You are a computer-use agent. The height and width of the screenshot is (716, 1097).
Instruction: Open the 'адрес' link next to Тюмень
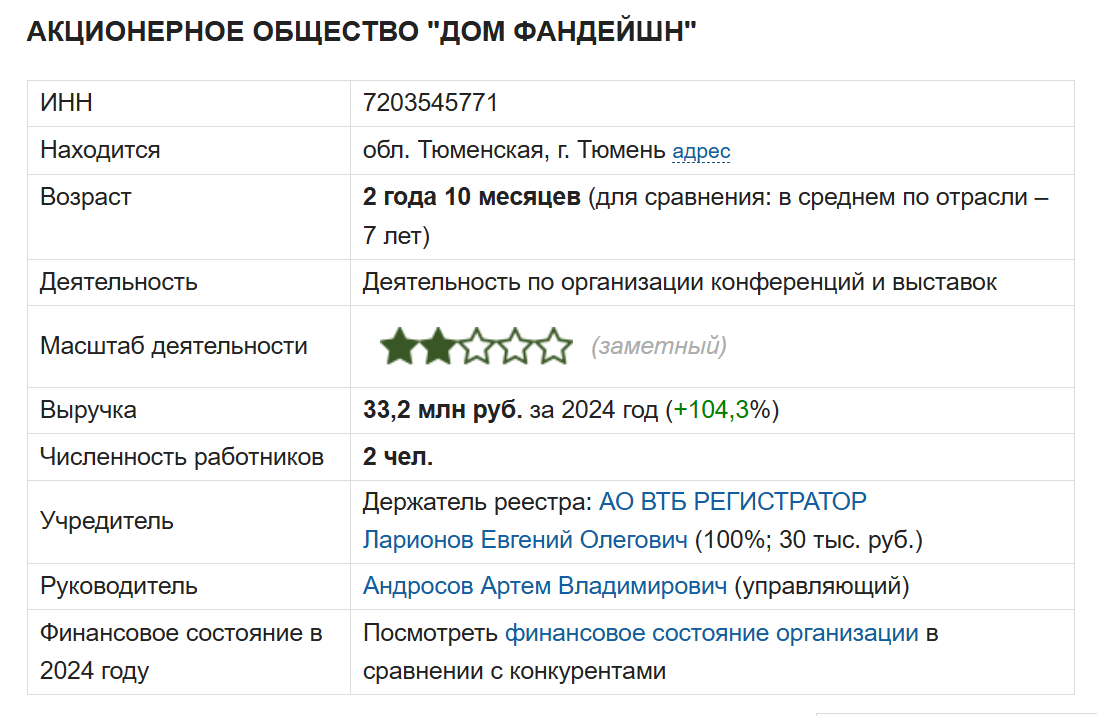(x=701, y=152)
